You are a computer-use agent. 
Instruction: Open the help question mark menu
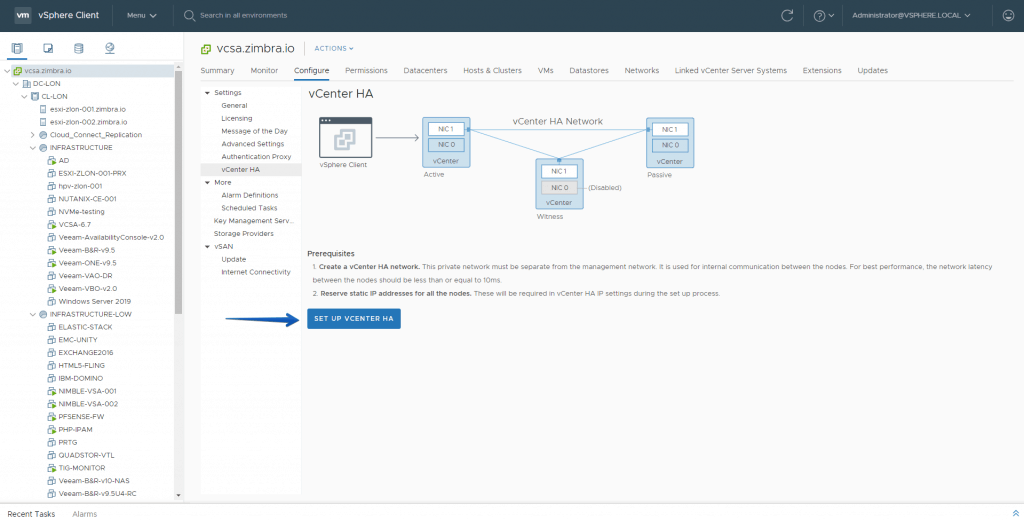click(x=824, y=16)
